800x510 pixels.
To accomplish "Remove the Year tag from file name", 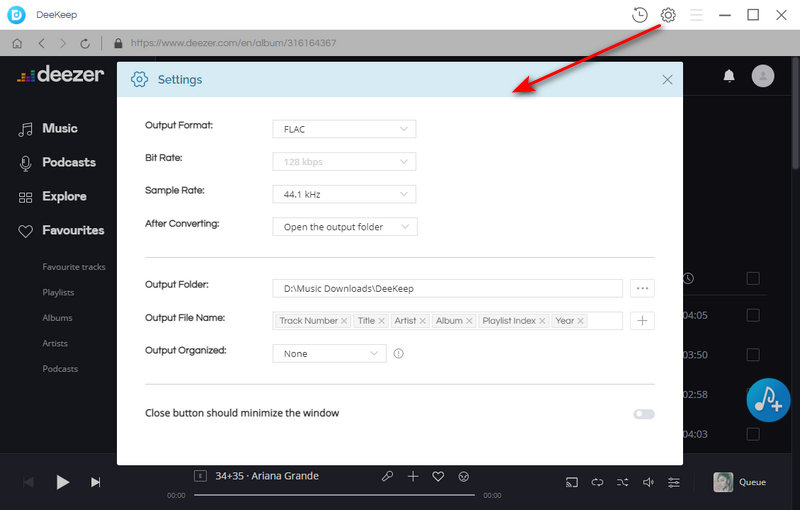I will (580, 321).
